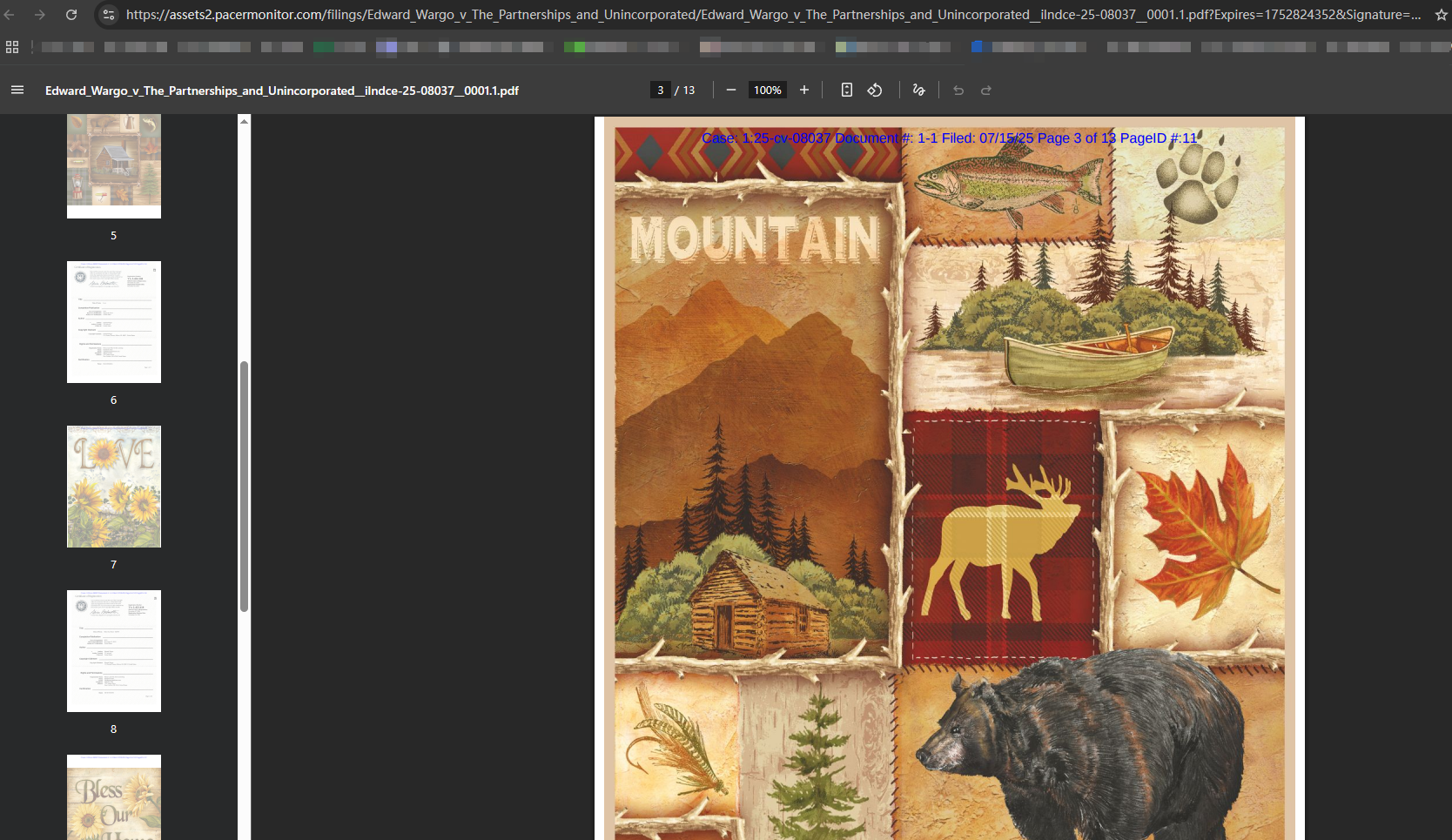Click the sidebar scroll up arrow
This screenshot has width=1452, height=840.
pyautogui.click(x=245, y=121)
